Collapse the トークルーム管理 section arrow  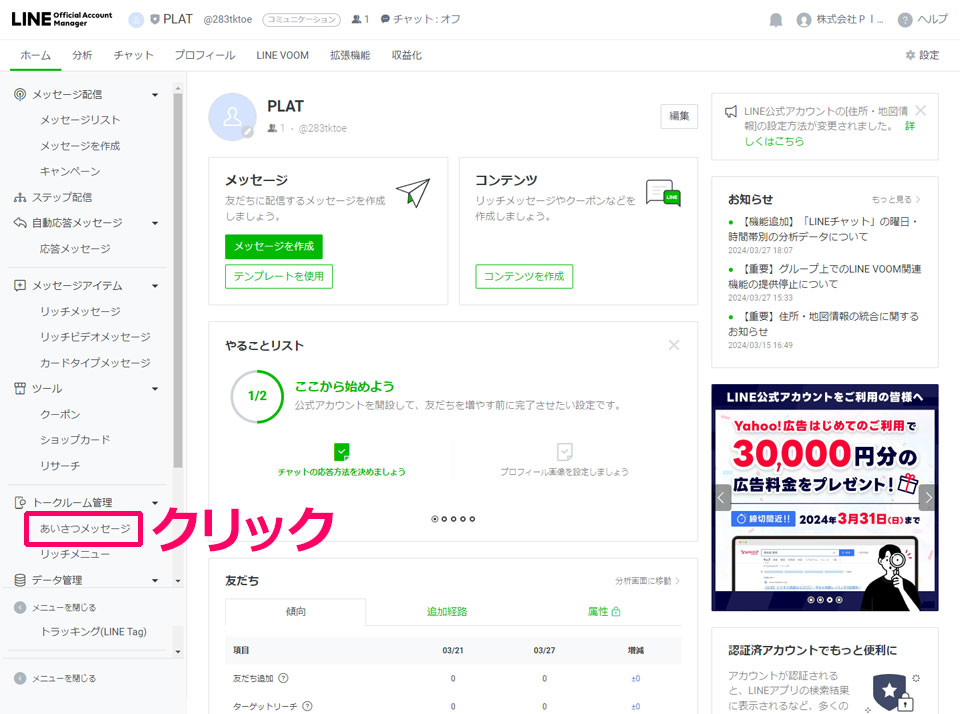(x=155, y=503)
